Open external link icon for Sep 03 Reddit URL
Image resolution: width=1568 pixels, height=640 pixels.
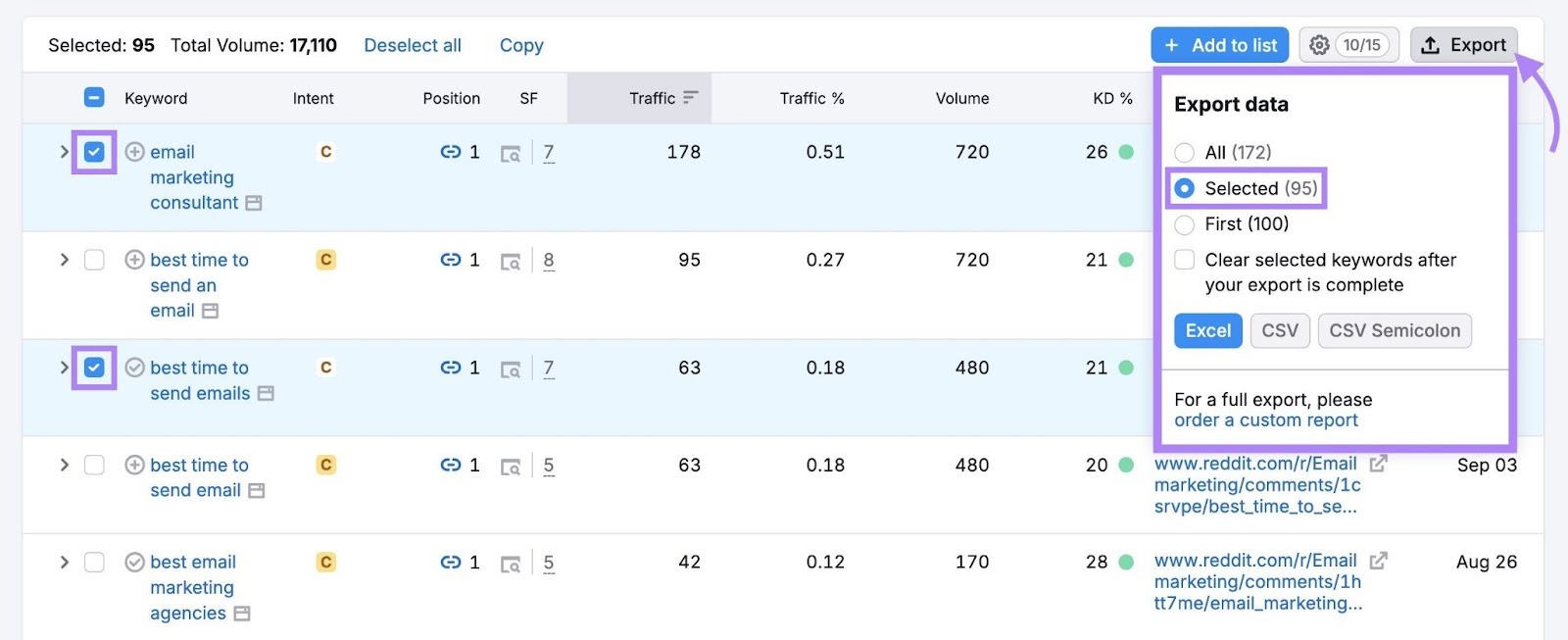[x=1378, y=464]
